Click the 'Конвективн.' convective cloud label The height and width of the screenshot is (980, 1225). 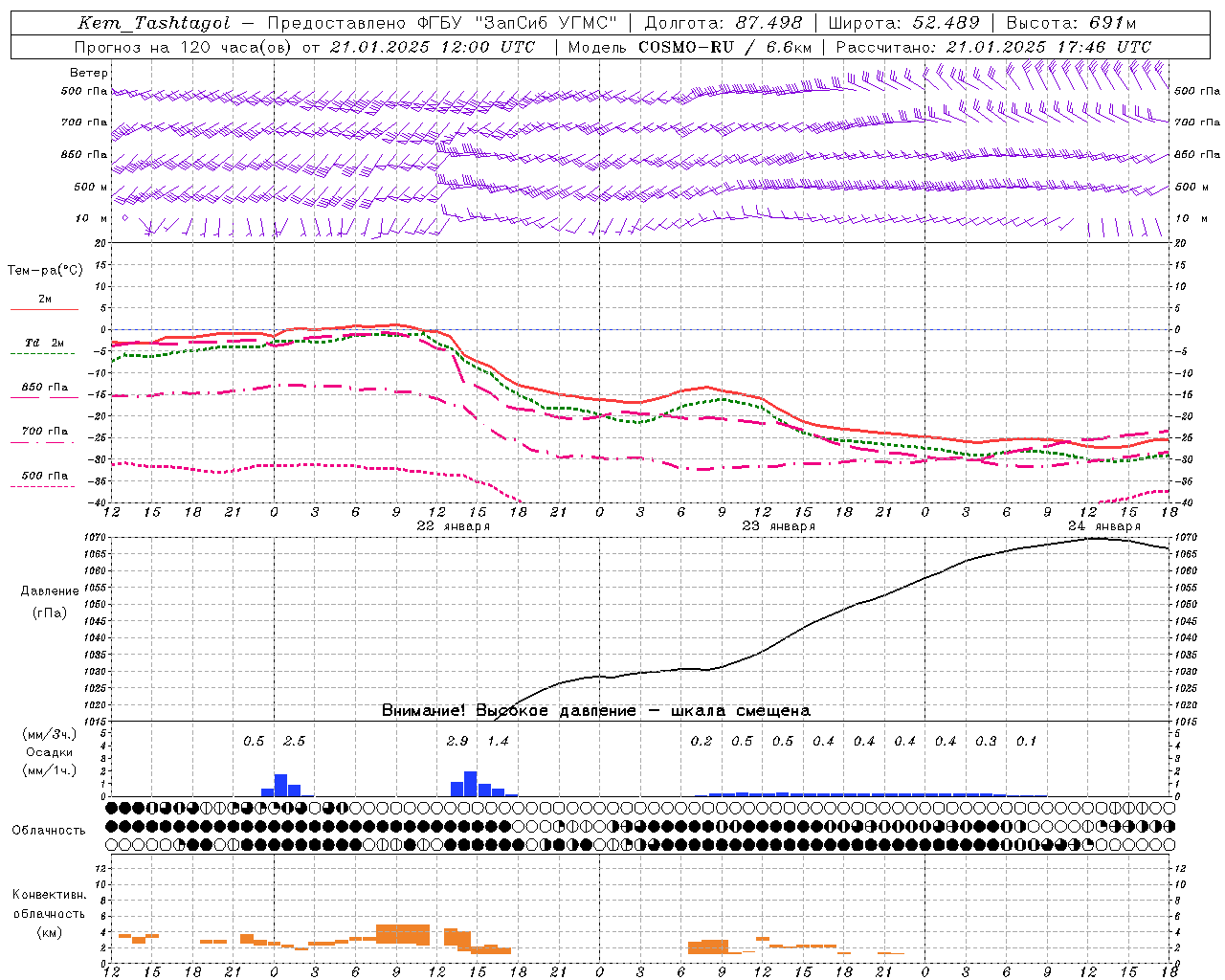pos(49,895)
